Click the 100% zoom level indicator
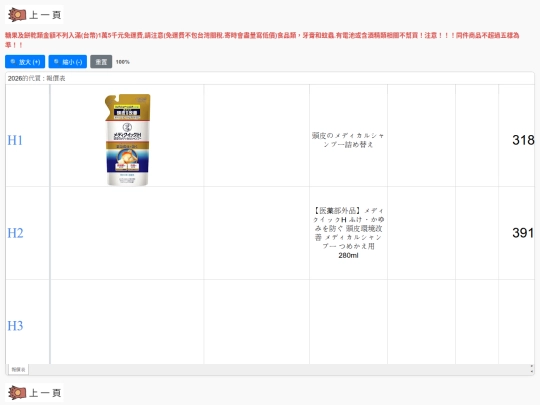 click(x=123, y=62)
